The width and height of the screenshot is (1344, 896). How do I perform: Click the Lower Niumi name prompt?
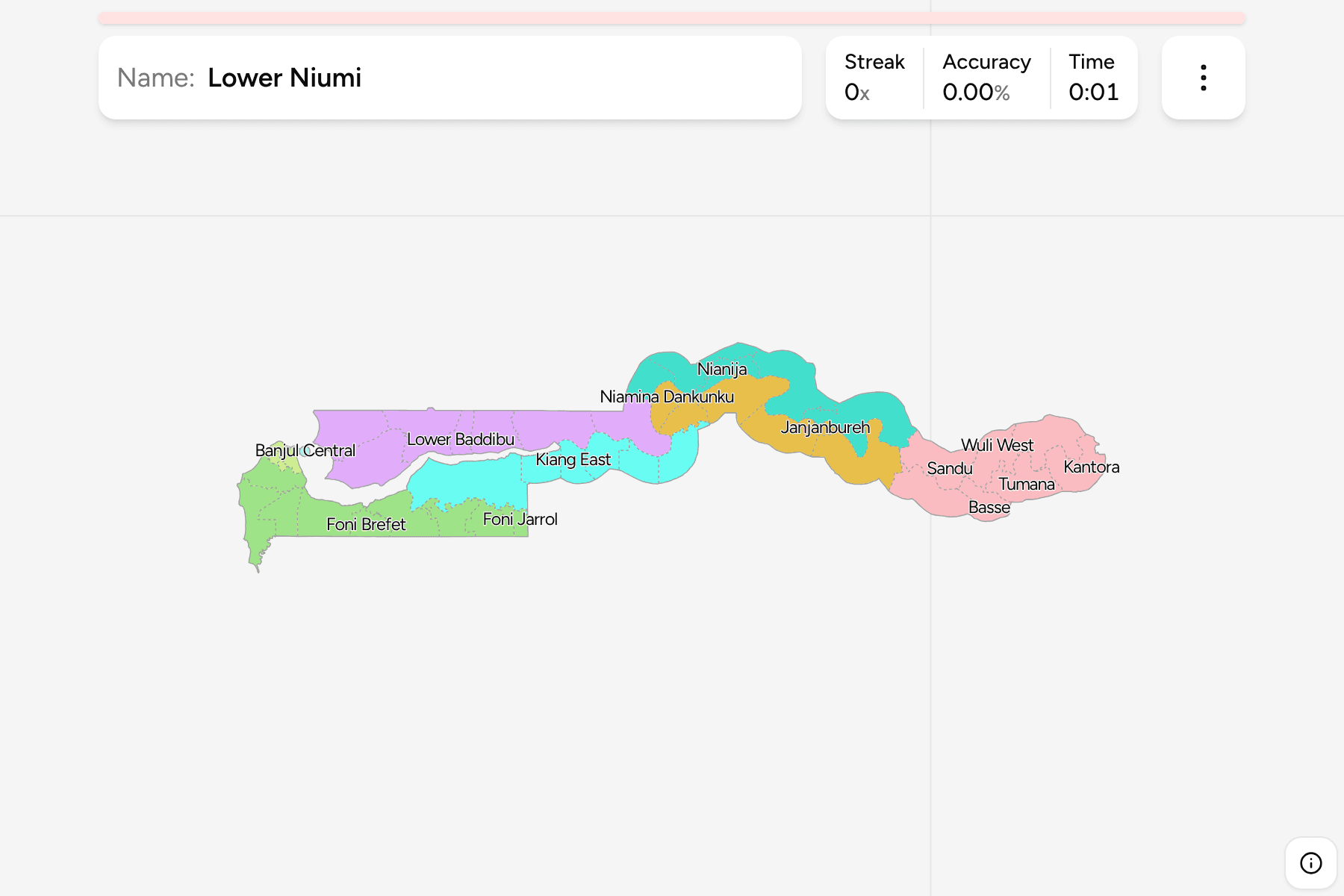pos(284,78)
